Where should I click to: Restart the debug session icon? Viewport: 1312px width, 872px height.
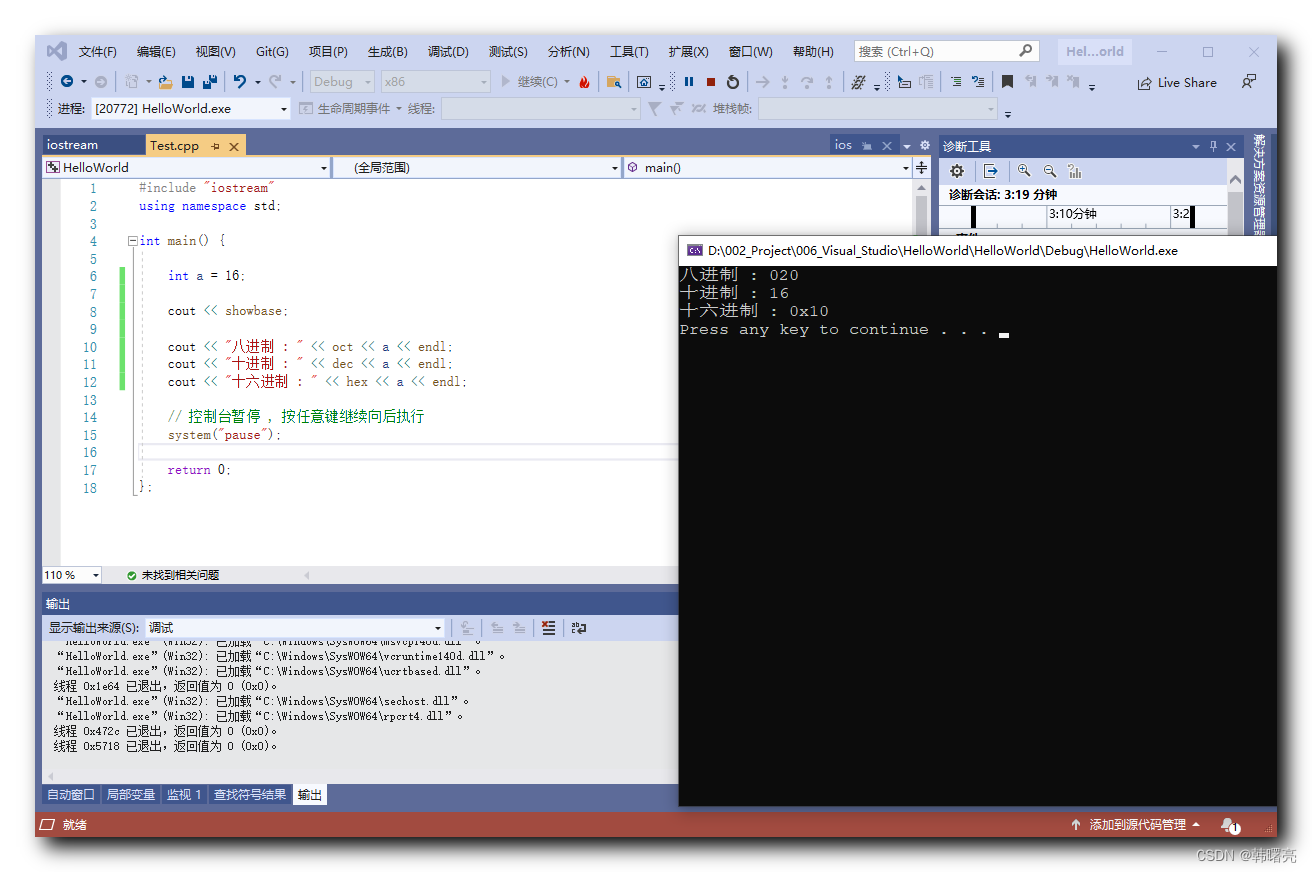point(735,83)
